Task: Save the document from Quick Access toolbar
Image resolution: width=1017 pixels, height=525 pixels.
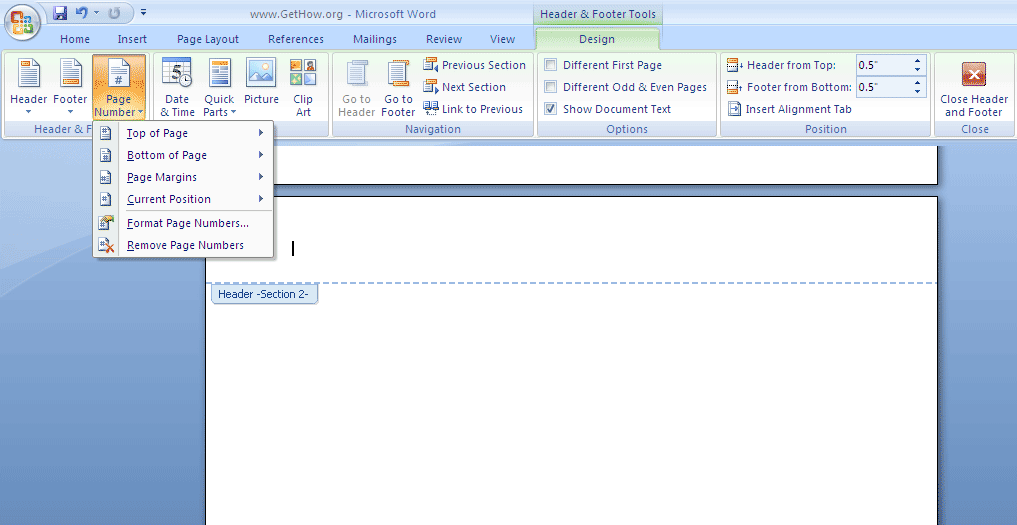Action: click(x=60, y=12)
